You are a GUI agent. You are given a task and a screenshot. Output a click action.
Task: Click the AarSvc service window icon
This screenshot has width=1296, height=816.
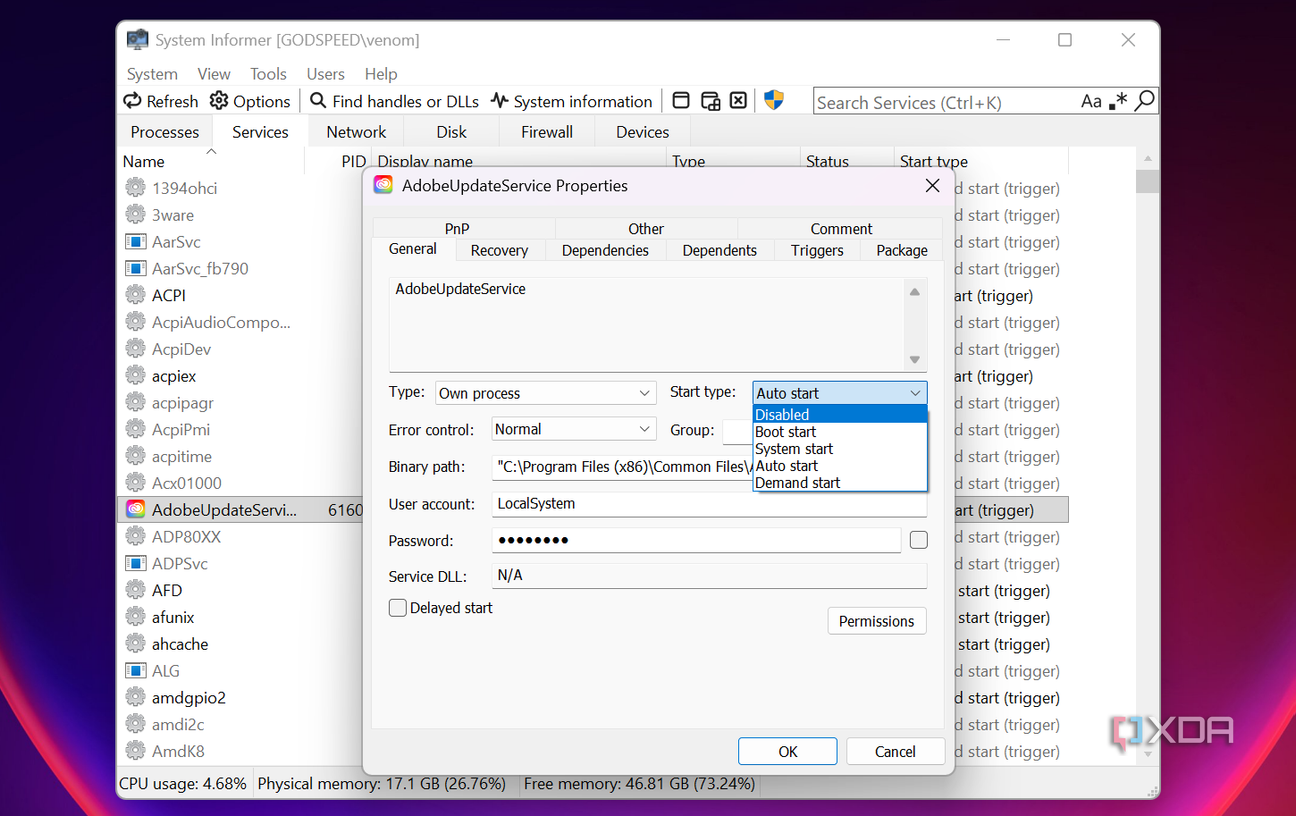pyautogui.click(x=135, y=242)
